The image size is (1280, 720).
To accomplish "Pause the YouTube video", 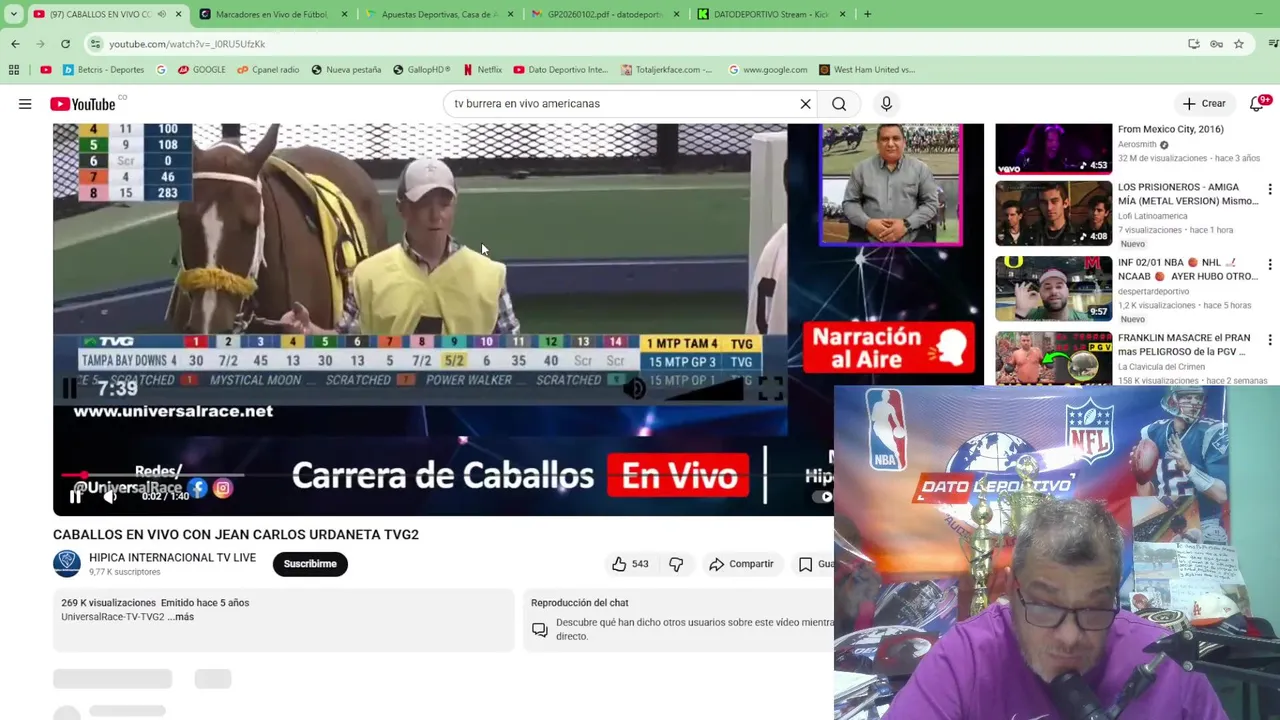I will [75, 496].
